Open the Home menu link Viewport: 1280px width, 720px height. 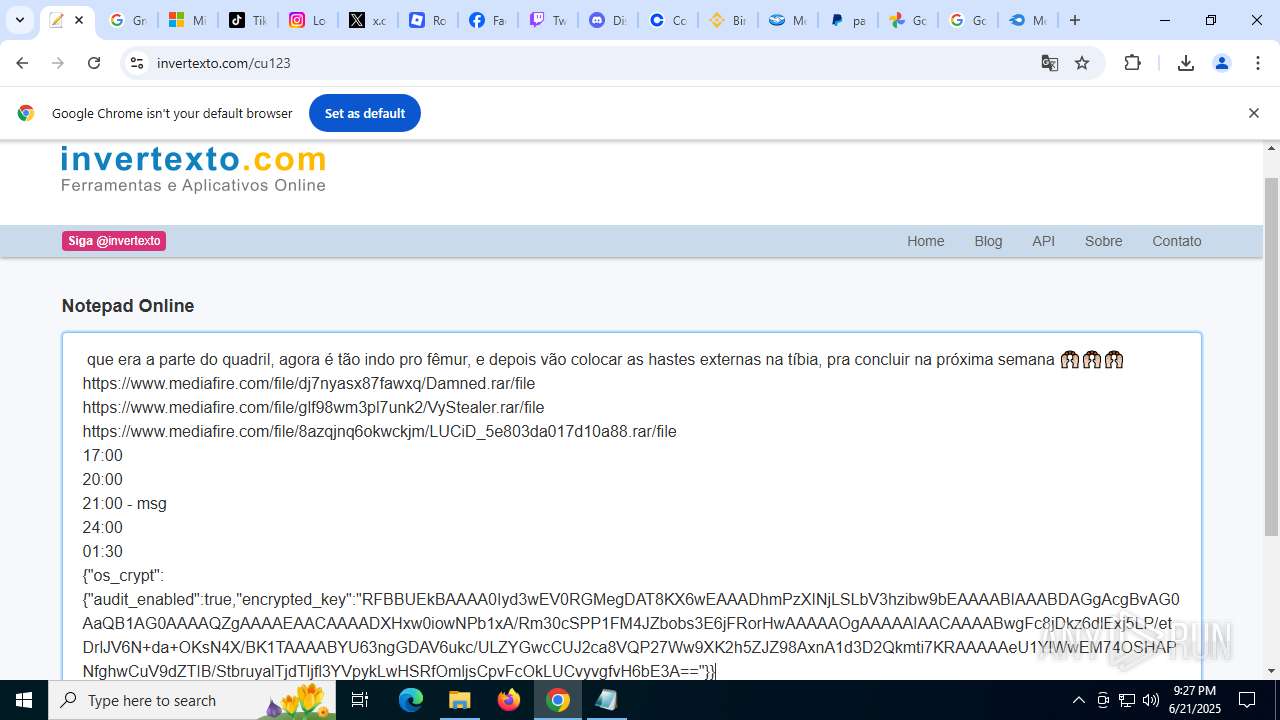[x=926, y=241]
